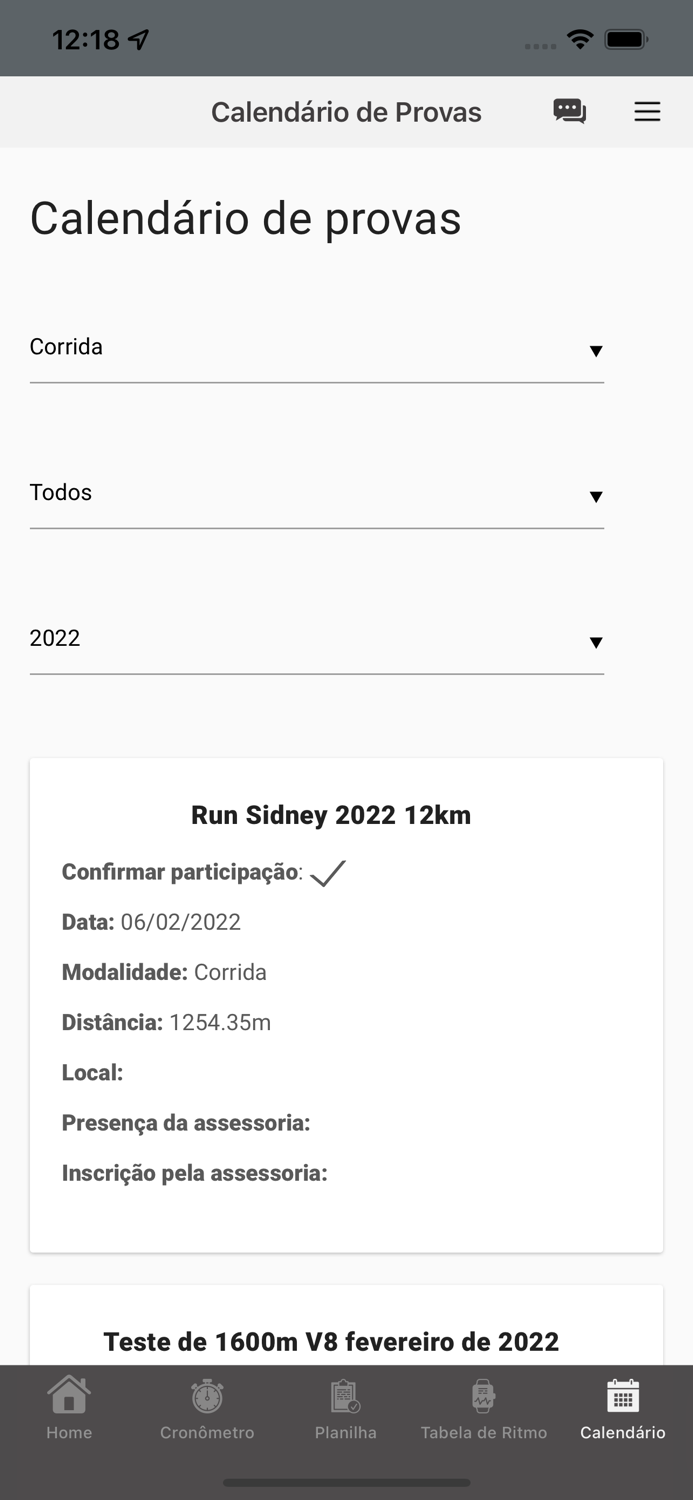Viewport: 693px width, 1500px height.
Task: Toggle participation confirmation for Run Sidney 2022
Action: (x=328, y=871)
